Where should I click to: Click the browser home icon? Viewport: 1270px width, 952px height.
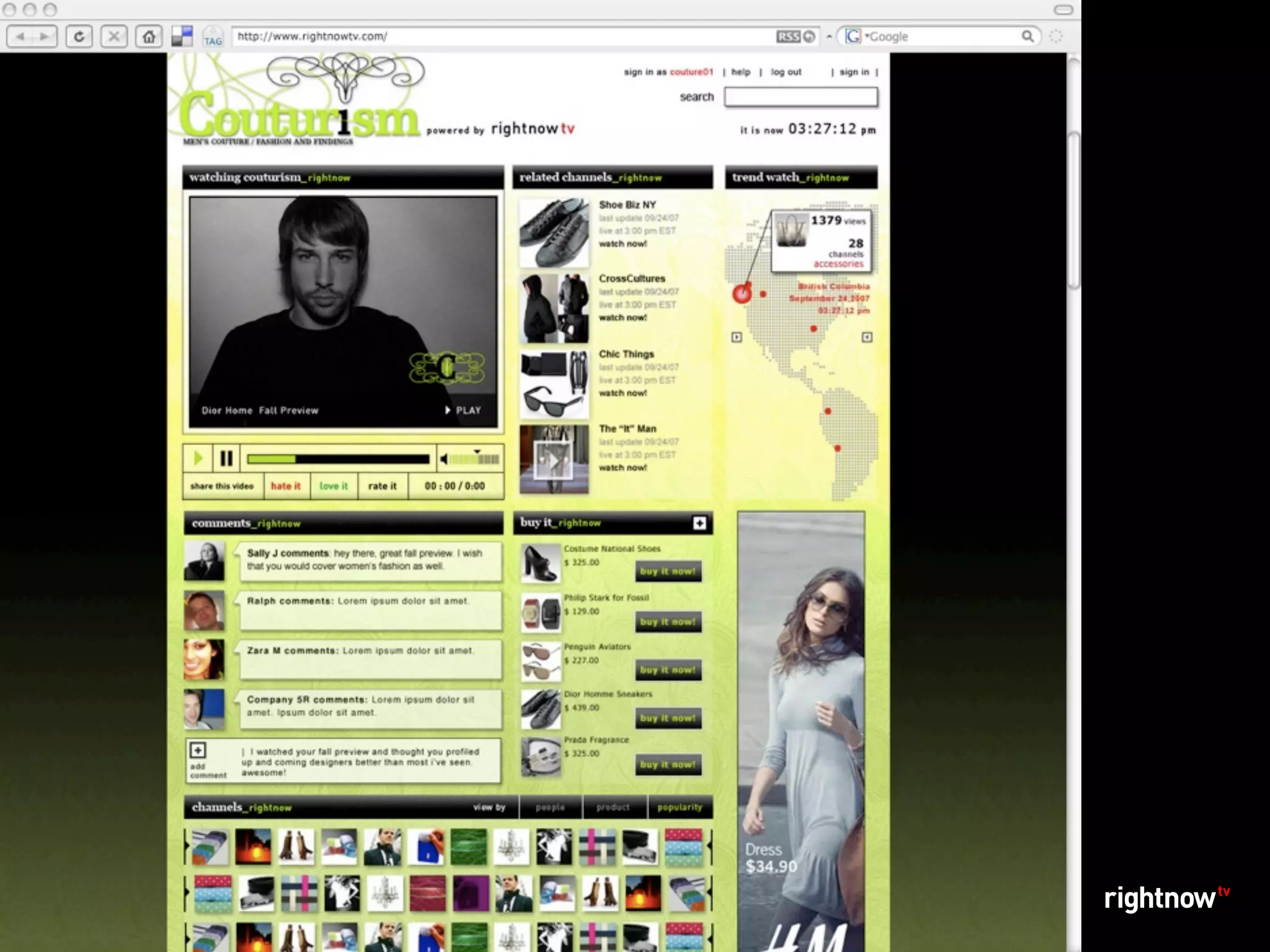[148, 37]
